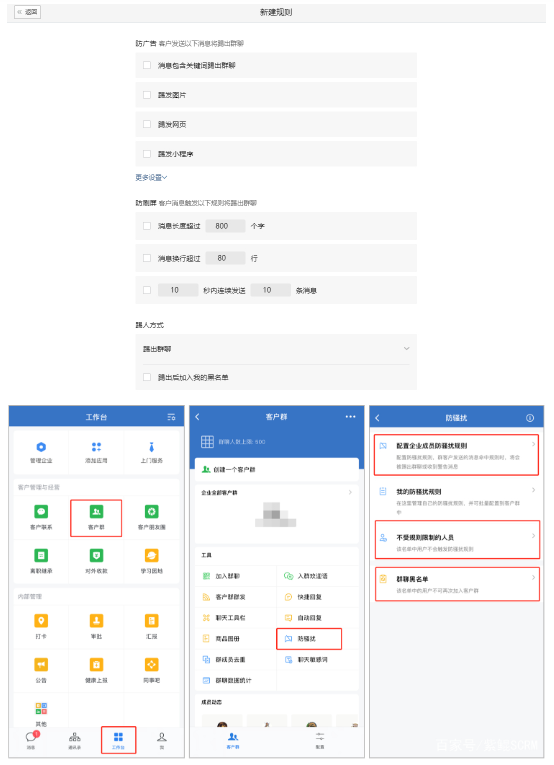Switch to the 工作台 bottom tab
The width and height of the screenshot is (554, 765).
119,740
